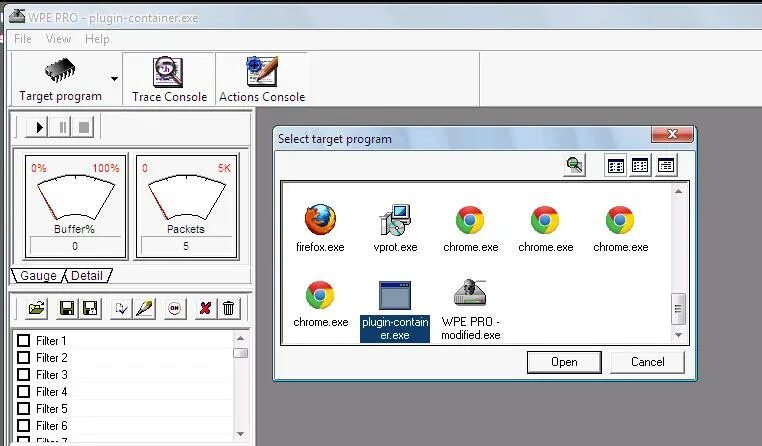Click the check document filter icon

(121, 309)
